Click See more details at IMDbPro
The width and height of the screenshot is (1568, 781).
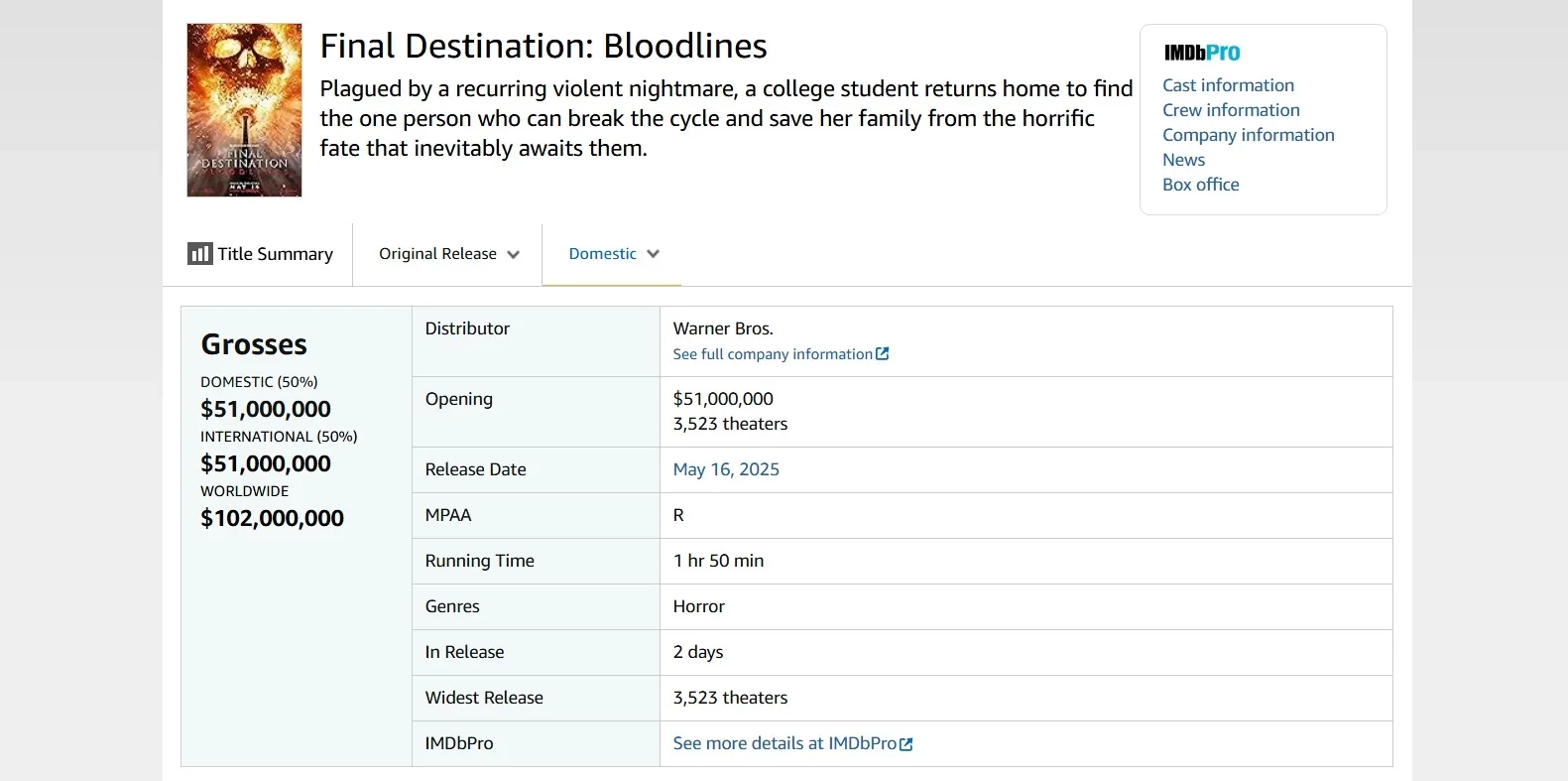[x=784, y=743]
